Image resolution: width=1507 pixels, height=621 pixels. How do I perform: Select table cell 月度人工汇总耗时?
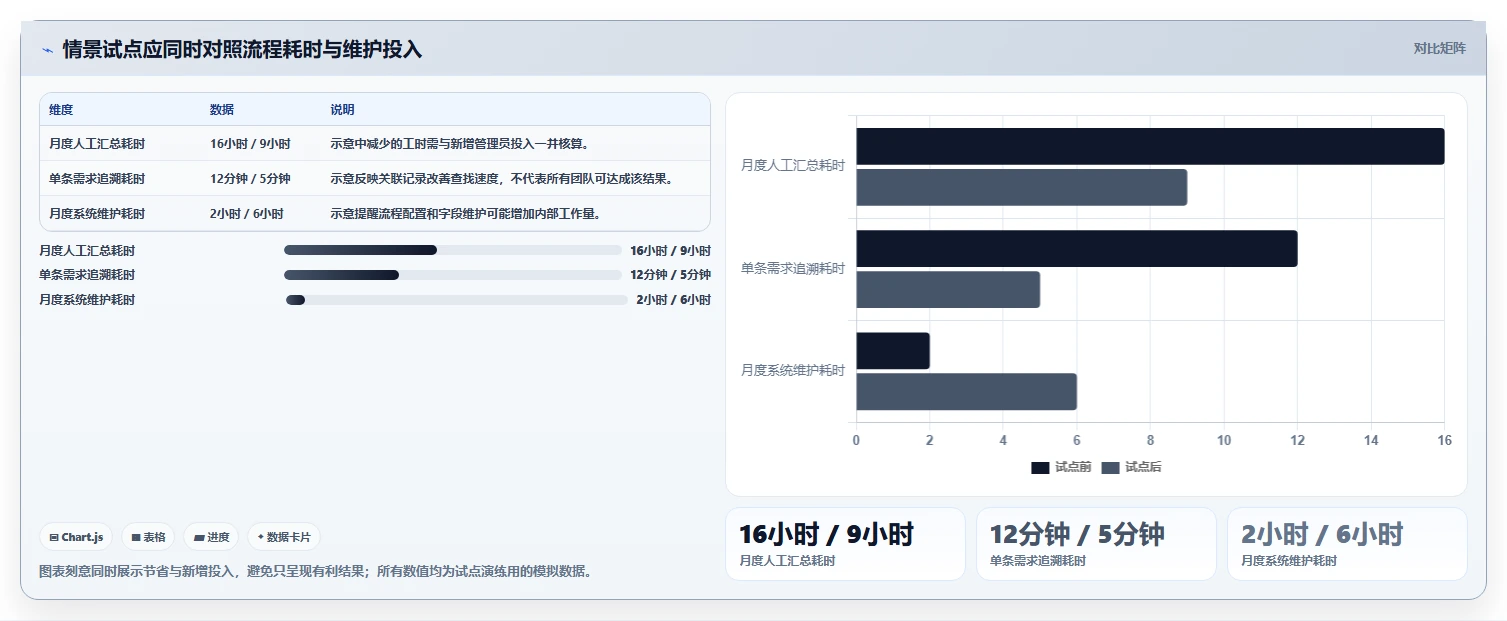coord(97,144)
